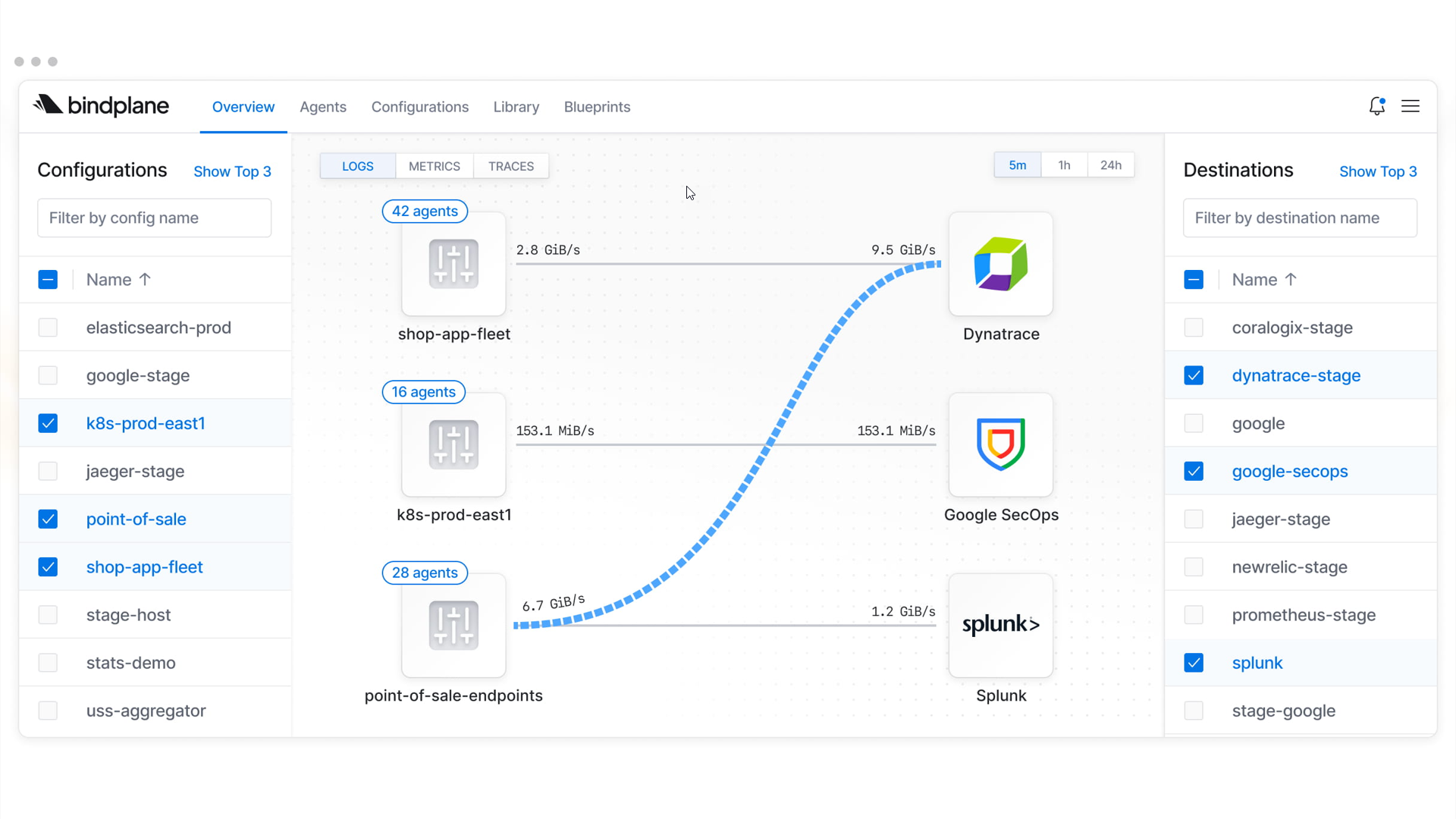1456x819 pixels.
Task: Open the hamburger menu icon
Action: coord(1410,106)
